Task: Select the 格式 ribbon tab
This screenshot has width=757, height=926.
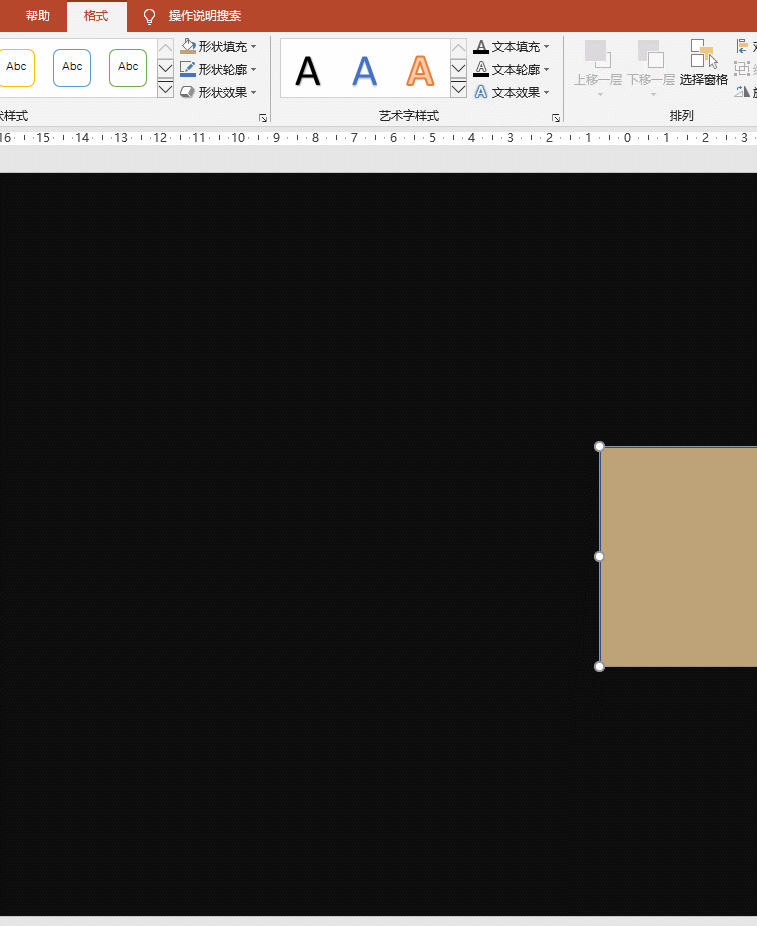Action: point(96,16)
